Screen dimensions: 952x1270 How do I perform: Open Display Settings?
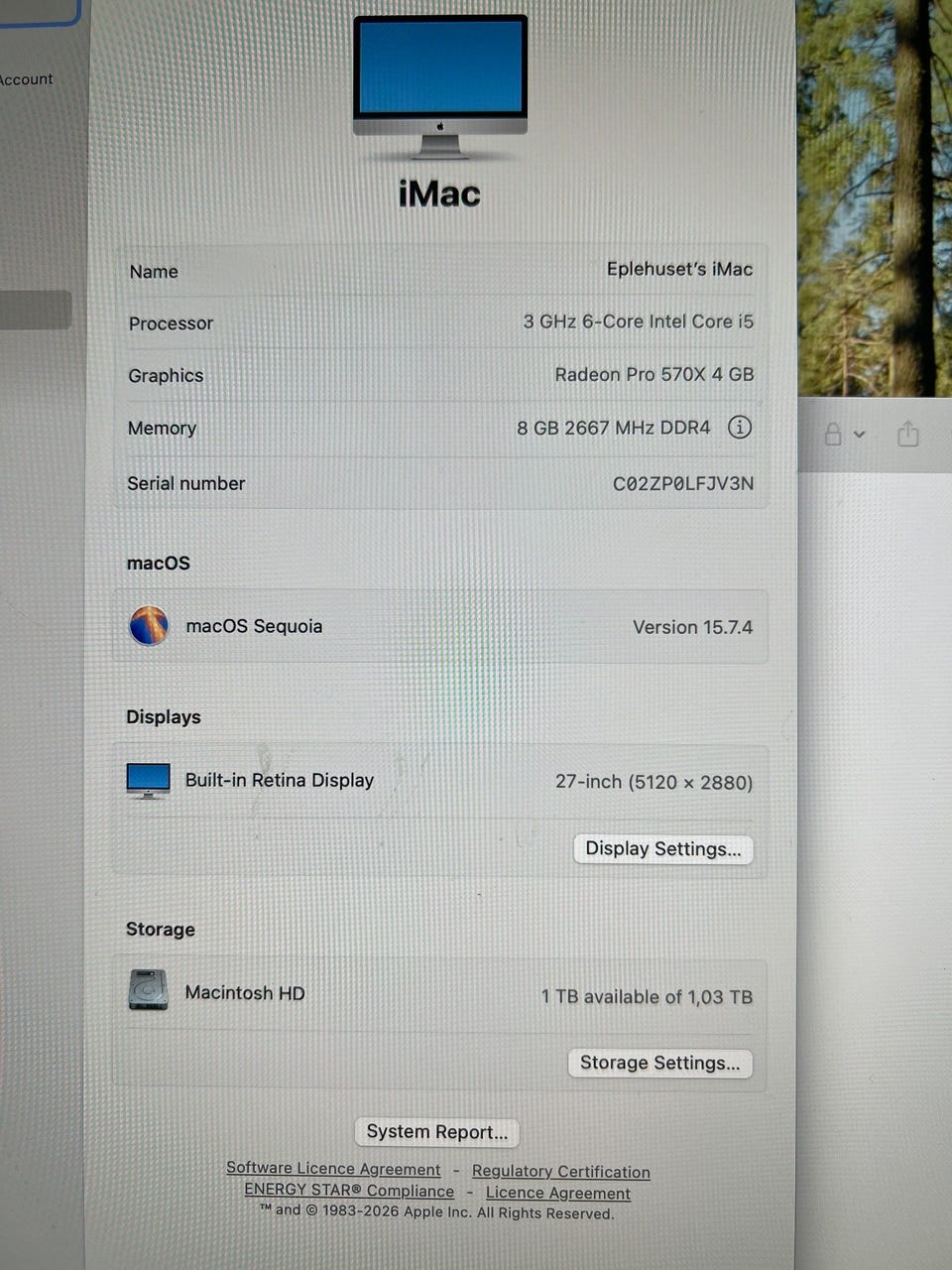pyautogui.click(x=663, y=849)
